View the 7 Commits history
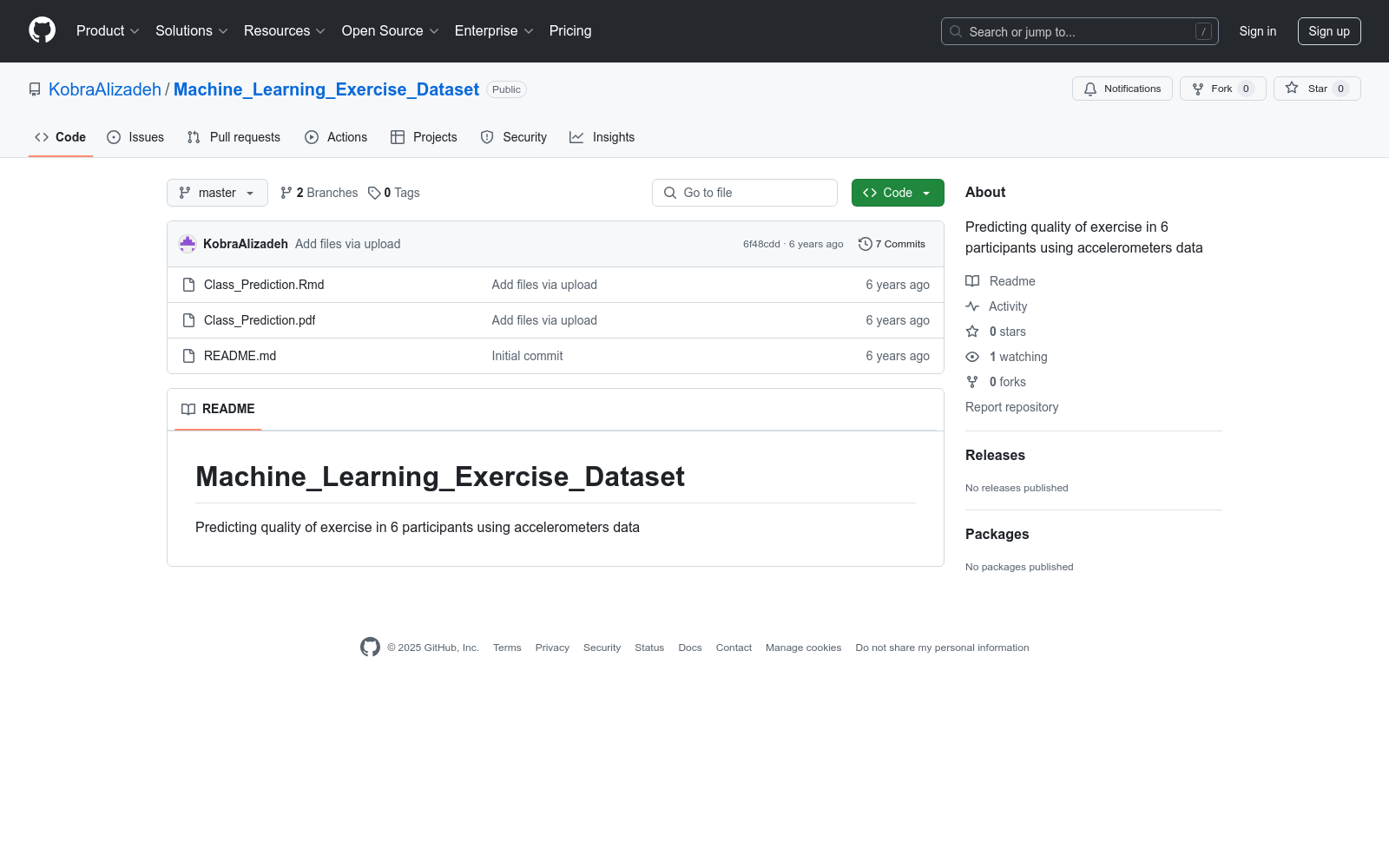Screen dimensions: 1389x868 tap(892, 244)
